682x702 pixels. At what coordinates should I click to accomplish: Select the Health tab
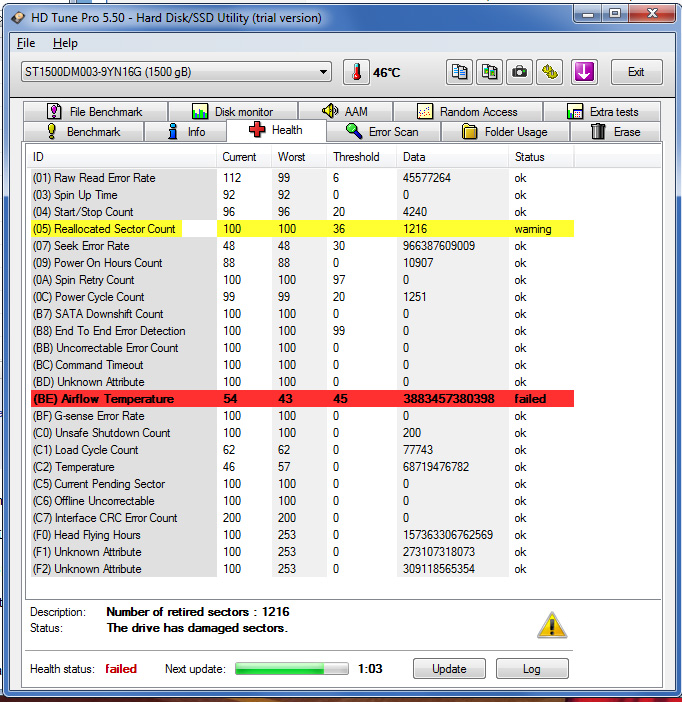(276, 130)
